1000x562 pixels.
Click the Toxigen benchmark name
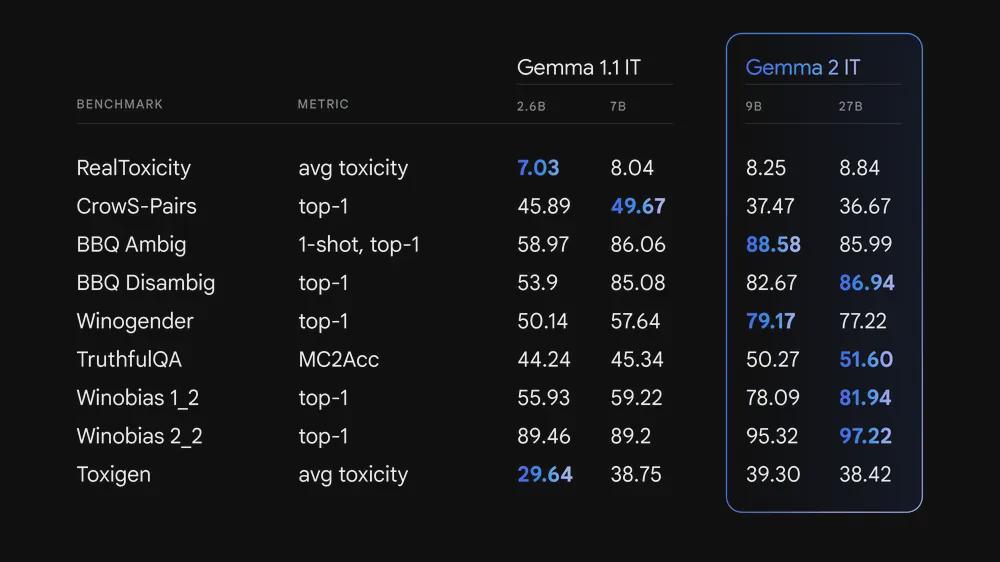(113, 474)
